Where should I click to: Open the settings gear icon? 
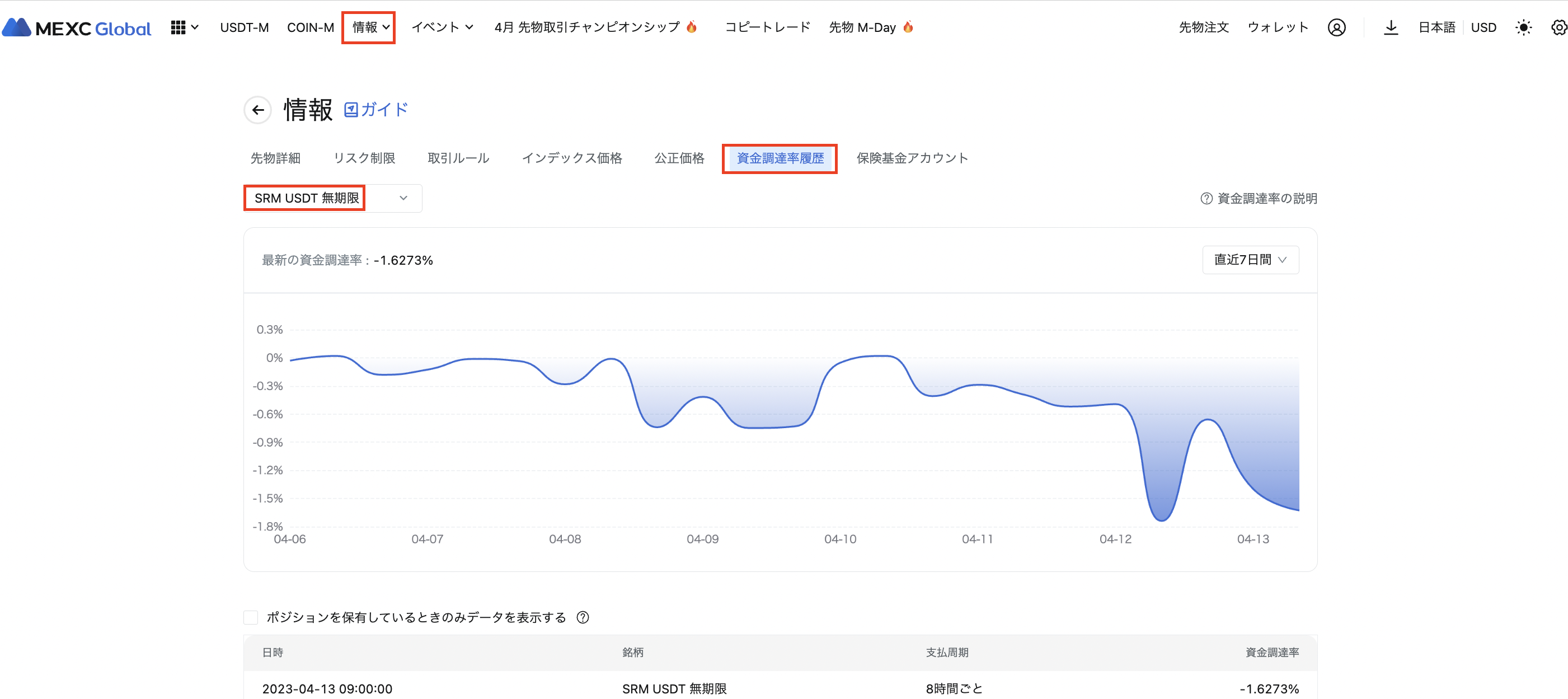coord(1558,27)
